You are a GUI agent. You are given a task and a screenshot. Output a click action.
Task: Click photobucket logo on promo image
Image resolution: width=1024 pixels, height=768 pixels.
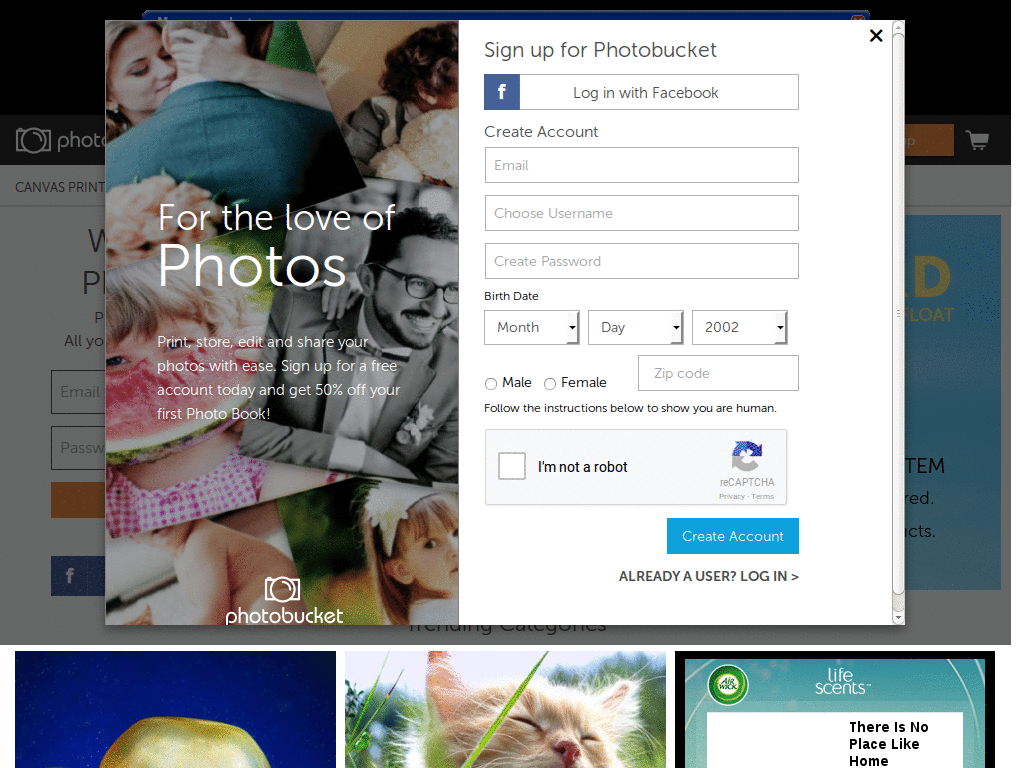[283, 601]
